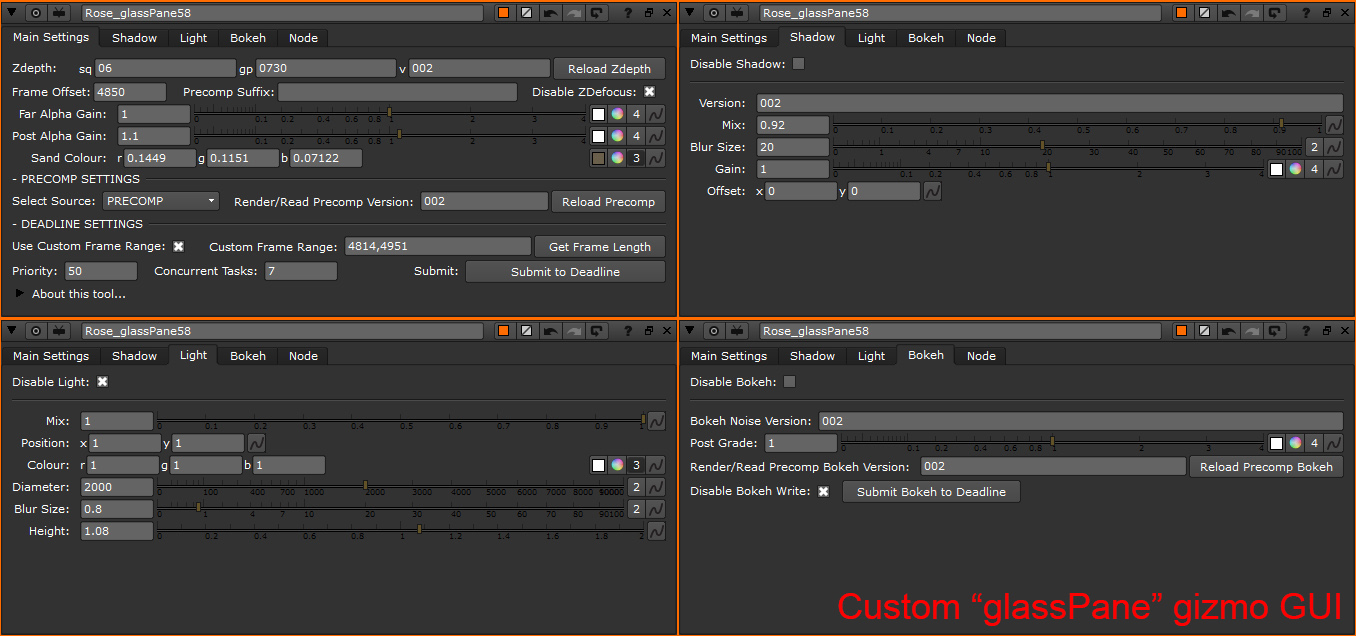Click the Submit to Deadline button

[565, 272]
